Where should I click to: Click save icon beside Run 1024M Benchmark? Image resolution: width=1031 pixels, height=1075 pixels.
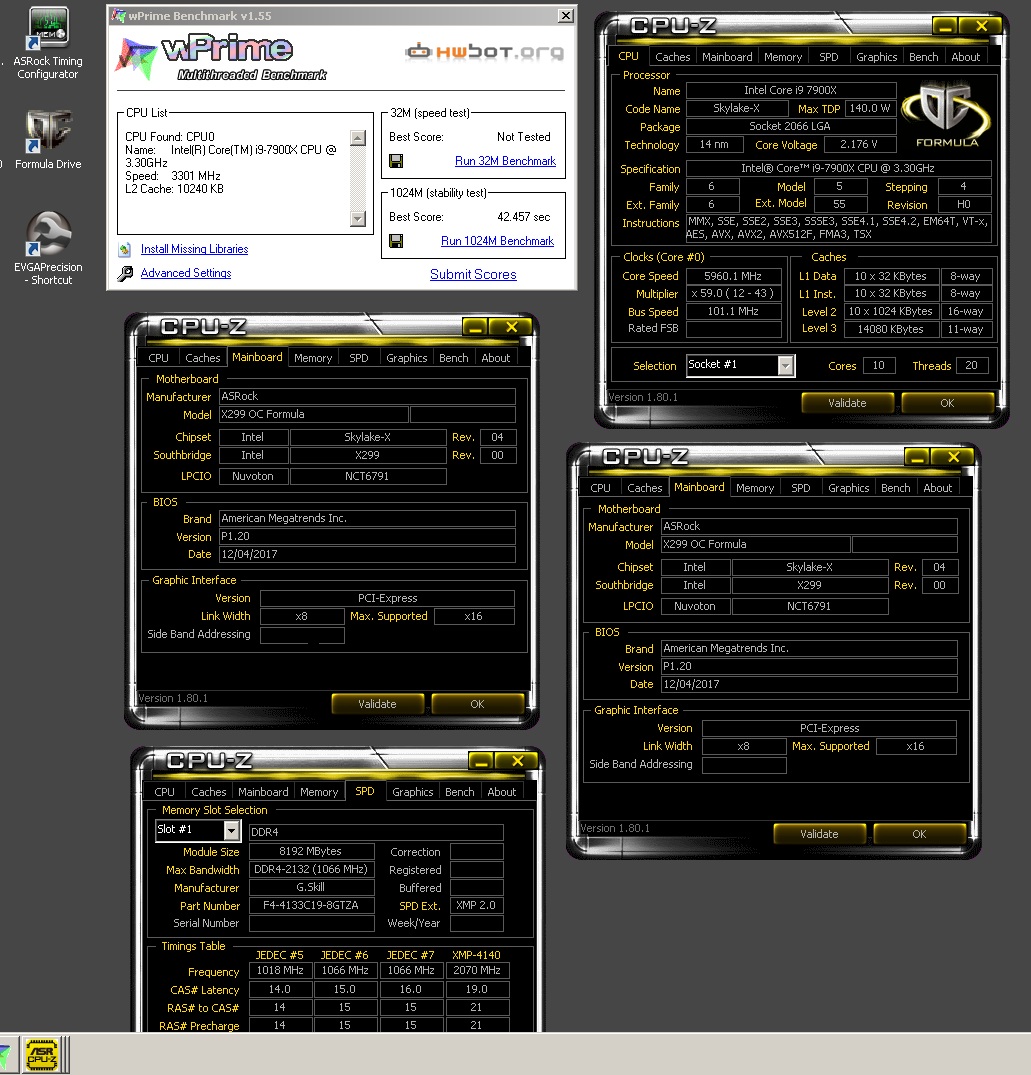coord(396,241)
